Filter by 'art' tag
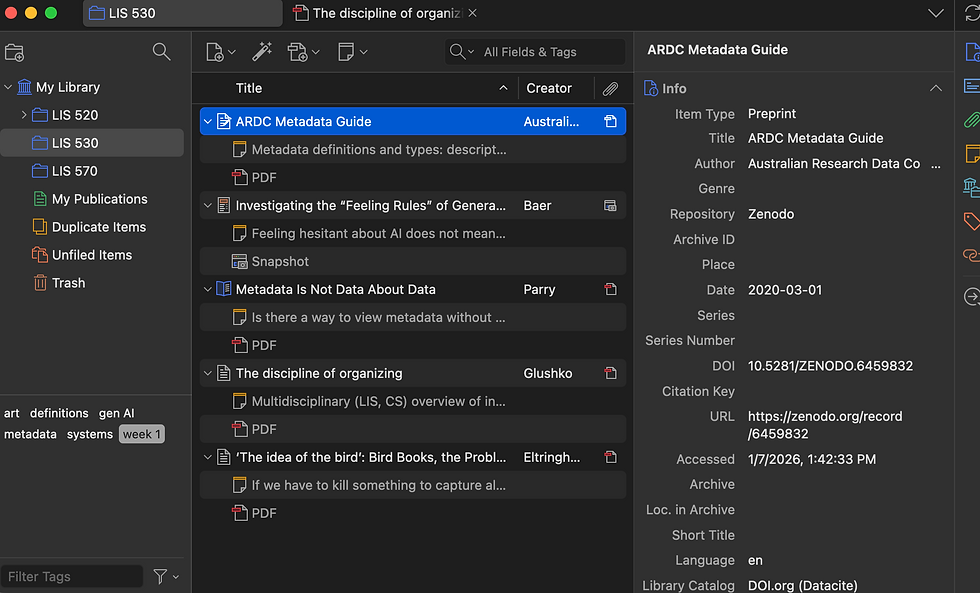980x593 pixels. pyautogui.click(x=11, y=413)
